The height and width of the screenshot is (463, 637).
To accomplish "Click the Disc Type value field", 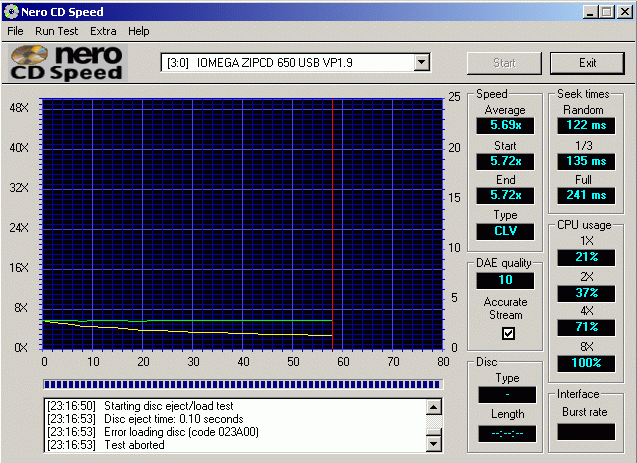I will (x=507, y=395).
